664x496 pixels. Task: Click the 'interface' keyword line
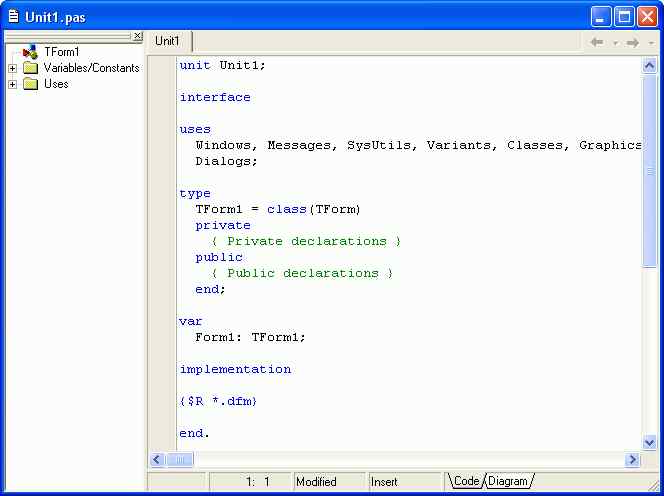coord(215,97)
